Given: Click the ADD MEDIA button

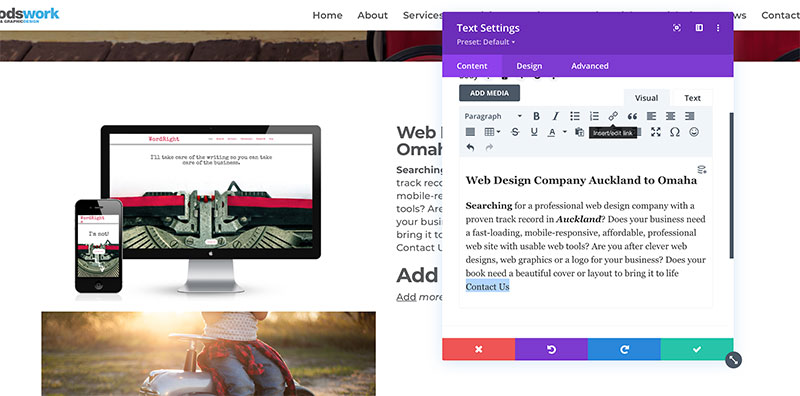Looking at the screenshot, I should pyautogui.click(x=489, y=93).
